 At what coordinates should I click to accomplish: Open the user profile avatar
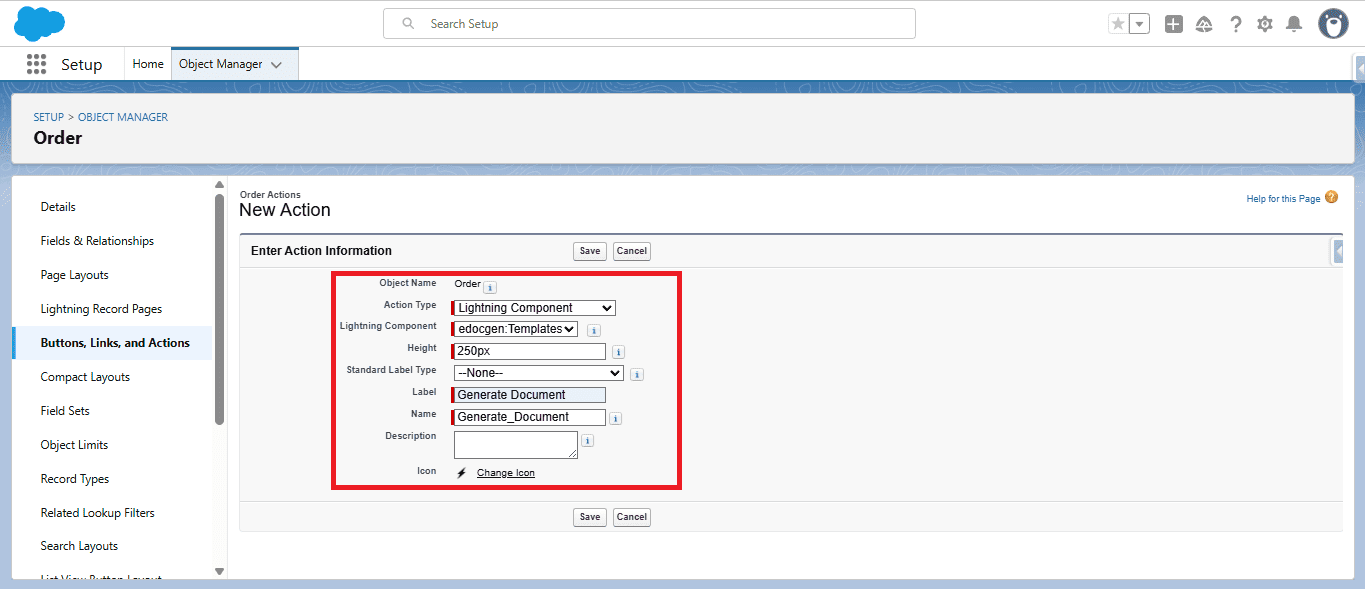pyautogui.click(x=1333, y=23)
